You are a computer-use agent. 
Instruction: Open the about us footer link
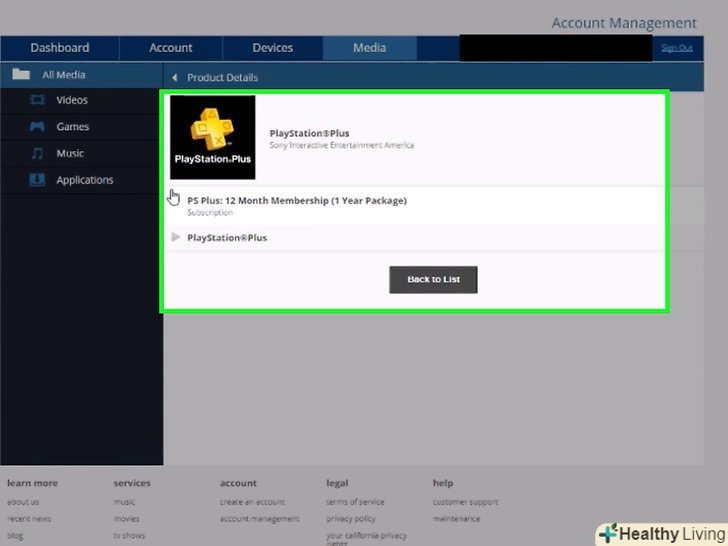pyautogui.click(x=23, y=502)
